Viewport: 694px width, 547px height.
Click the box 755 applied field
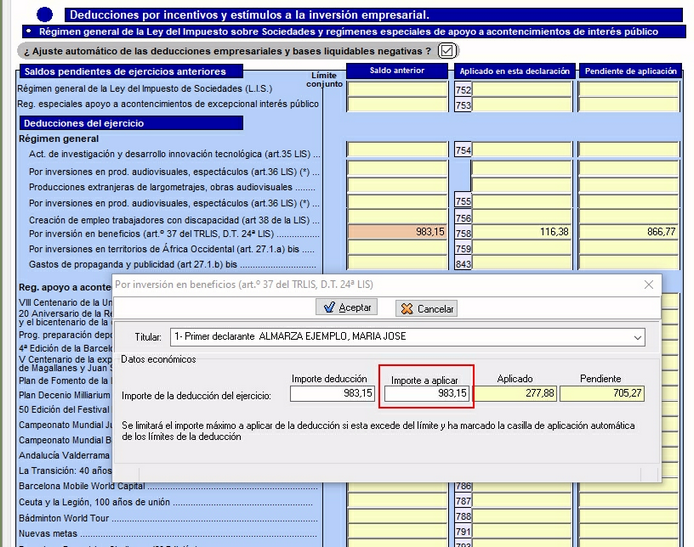[521, 201]
